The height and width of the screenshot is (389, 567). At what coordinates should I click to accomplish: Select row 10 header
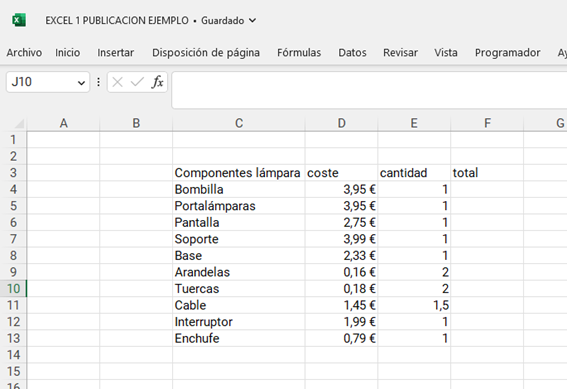coord(13,288)
